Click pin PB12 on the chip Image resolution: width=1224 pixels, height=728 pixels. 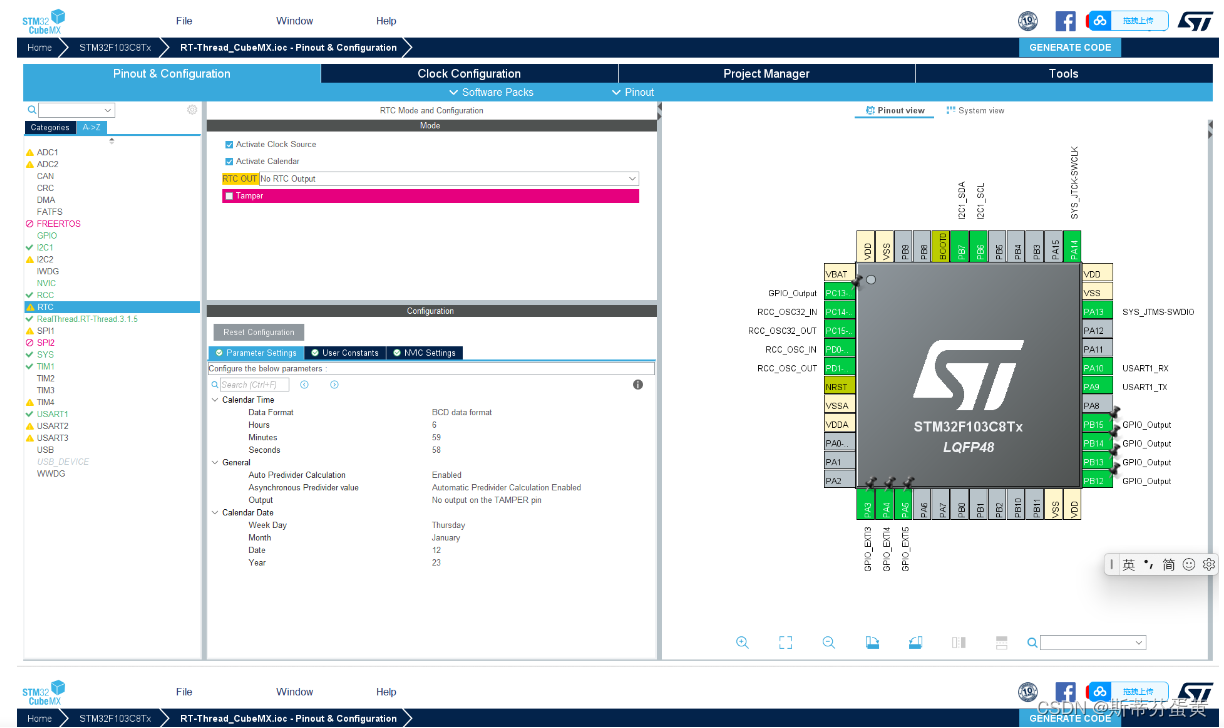1097,481
